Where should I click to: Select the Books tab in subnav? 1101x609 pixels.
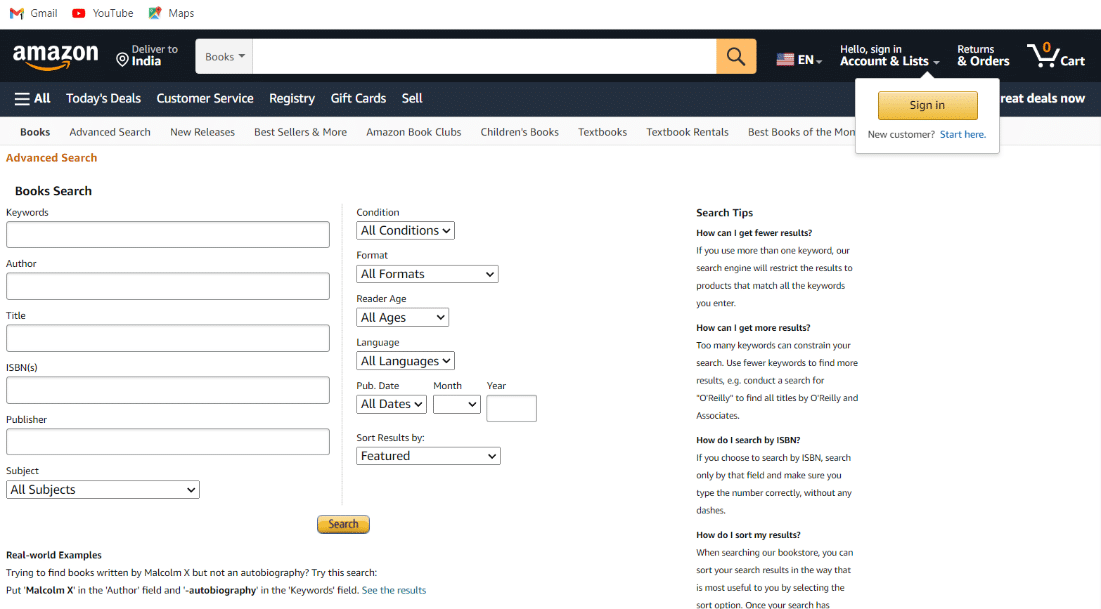(x=35, y=132)
